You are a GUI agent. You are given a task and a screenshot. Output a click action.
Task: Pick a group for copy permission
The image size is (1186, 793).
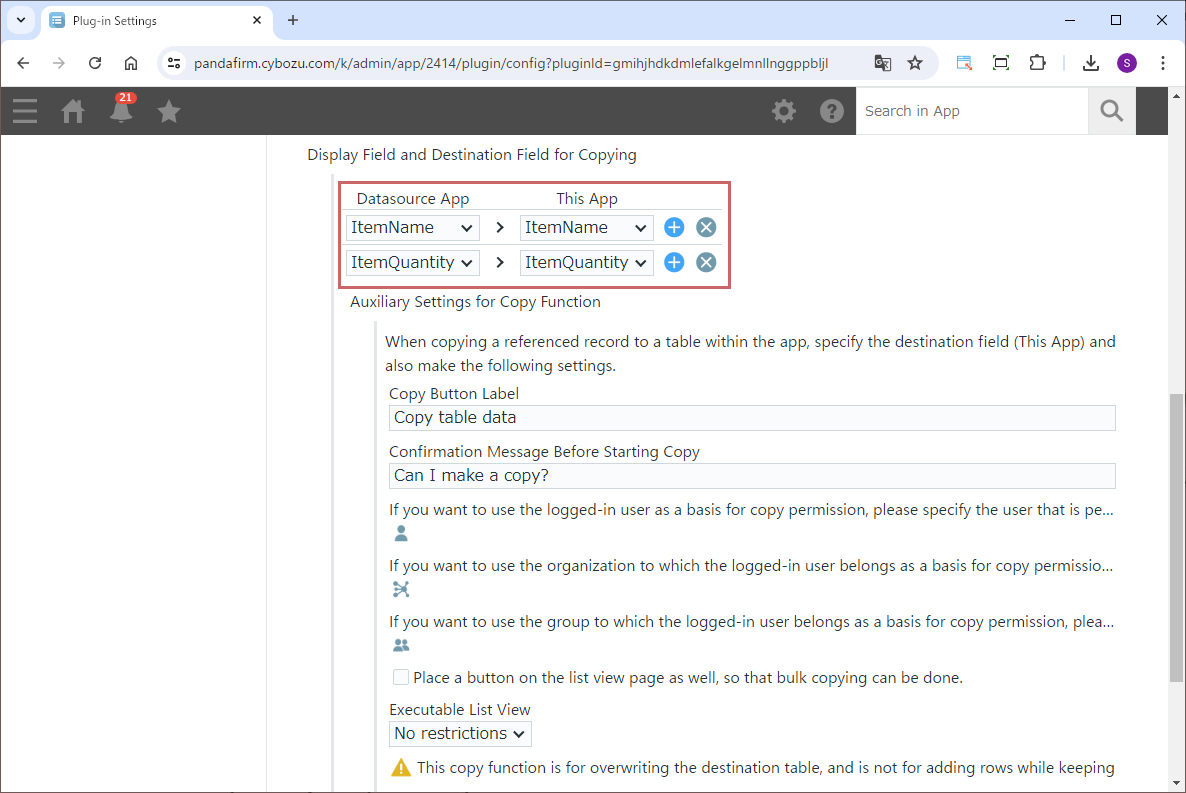pos(401,645)
